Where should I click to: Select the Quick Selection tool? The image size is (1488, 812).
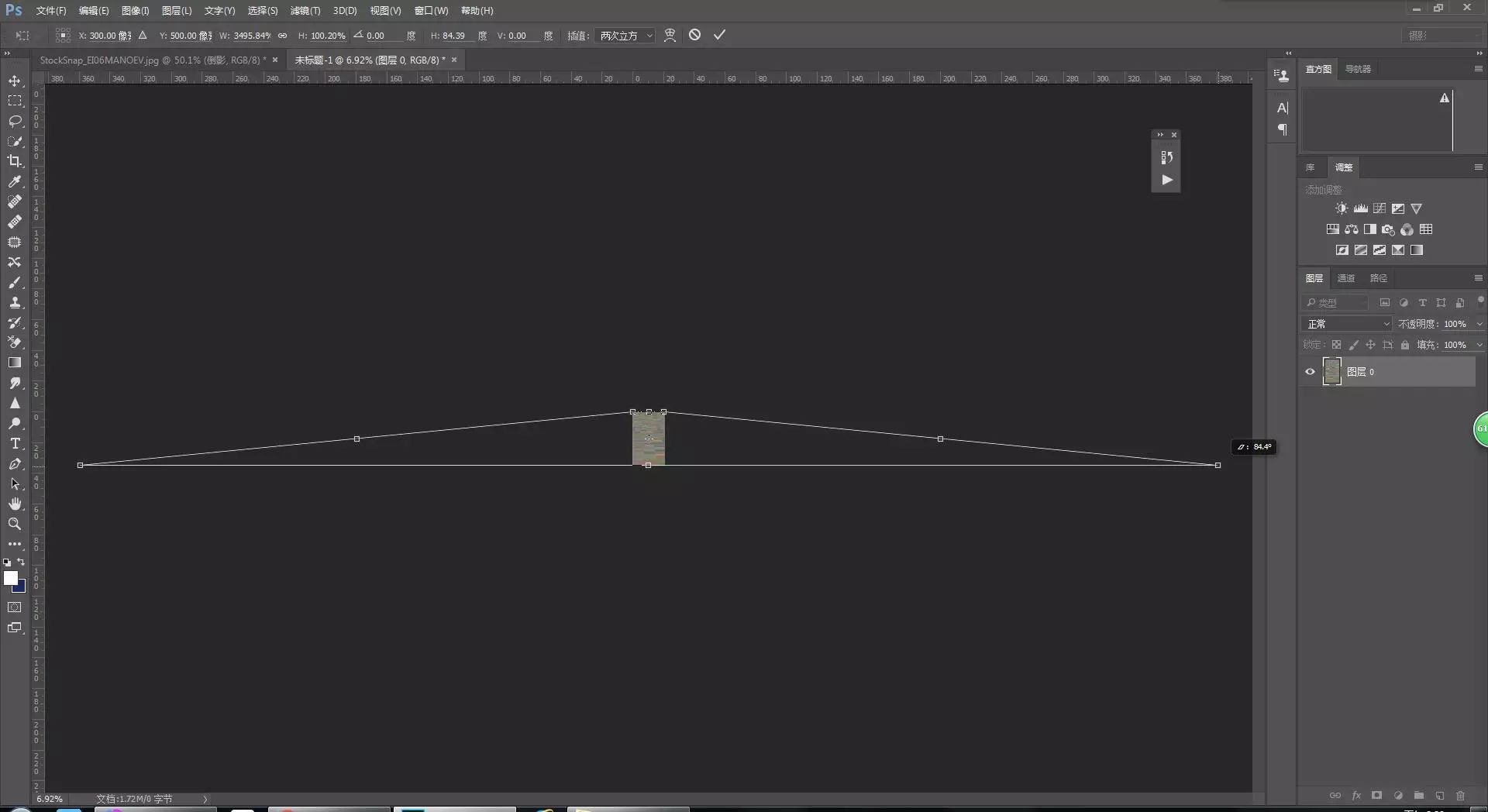click(15, 141)
